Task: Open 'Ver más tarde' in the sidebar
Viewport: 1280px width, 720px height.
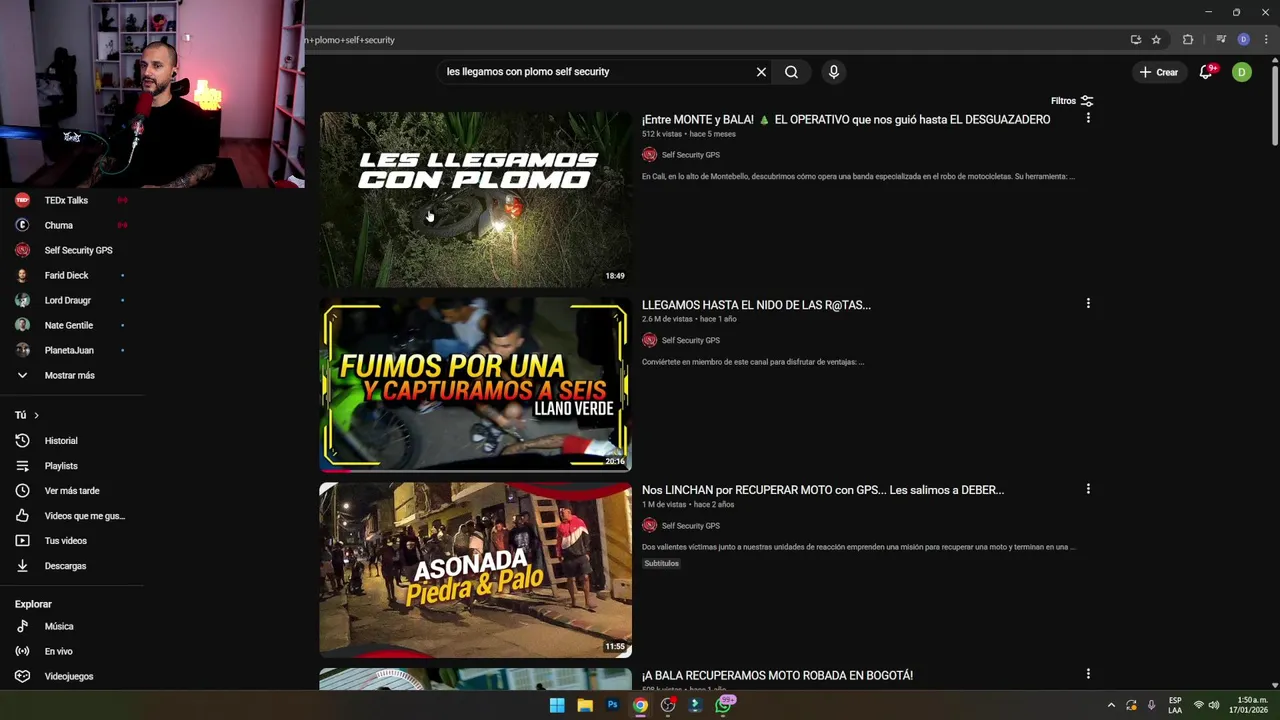Action: click(x=72, y=491)
